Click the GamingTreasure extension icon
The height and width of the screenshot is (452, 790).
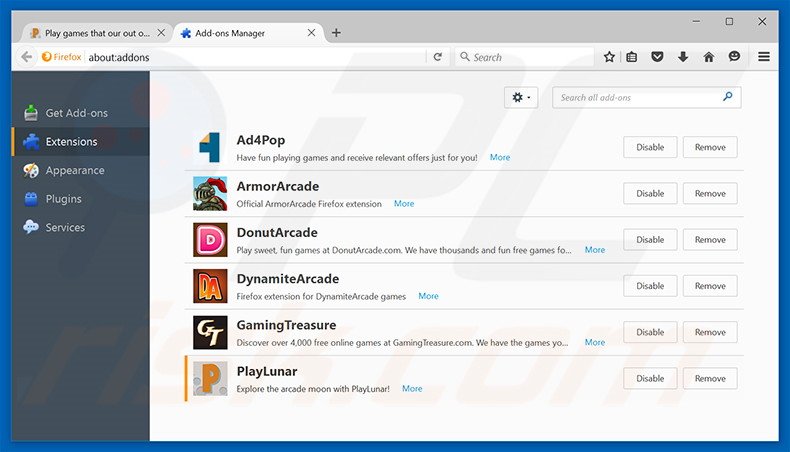point(210,332)
